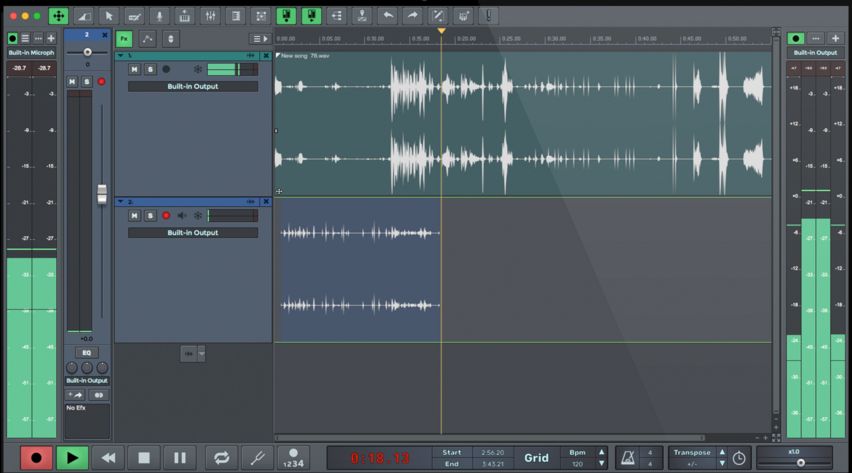Open track 2 Built-in Output selector
Viewport: 852px width, 473px height.
[x=193, y=233]
